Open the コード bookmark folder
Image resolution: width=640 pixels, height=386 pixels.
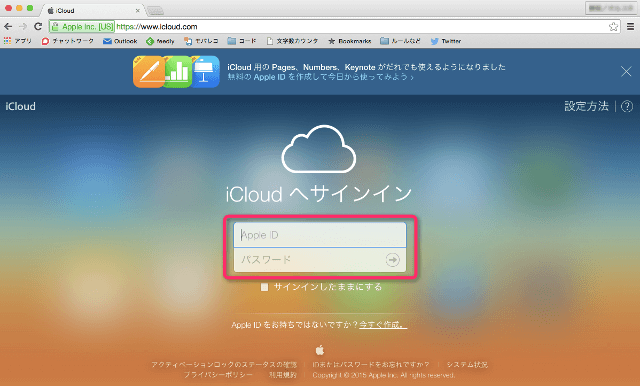[x=242, y=41]
